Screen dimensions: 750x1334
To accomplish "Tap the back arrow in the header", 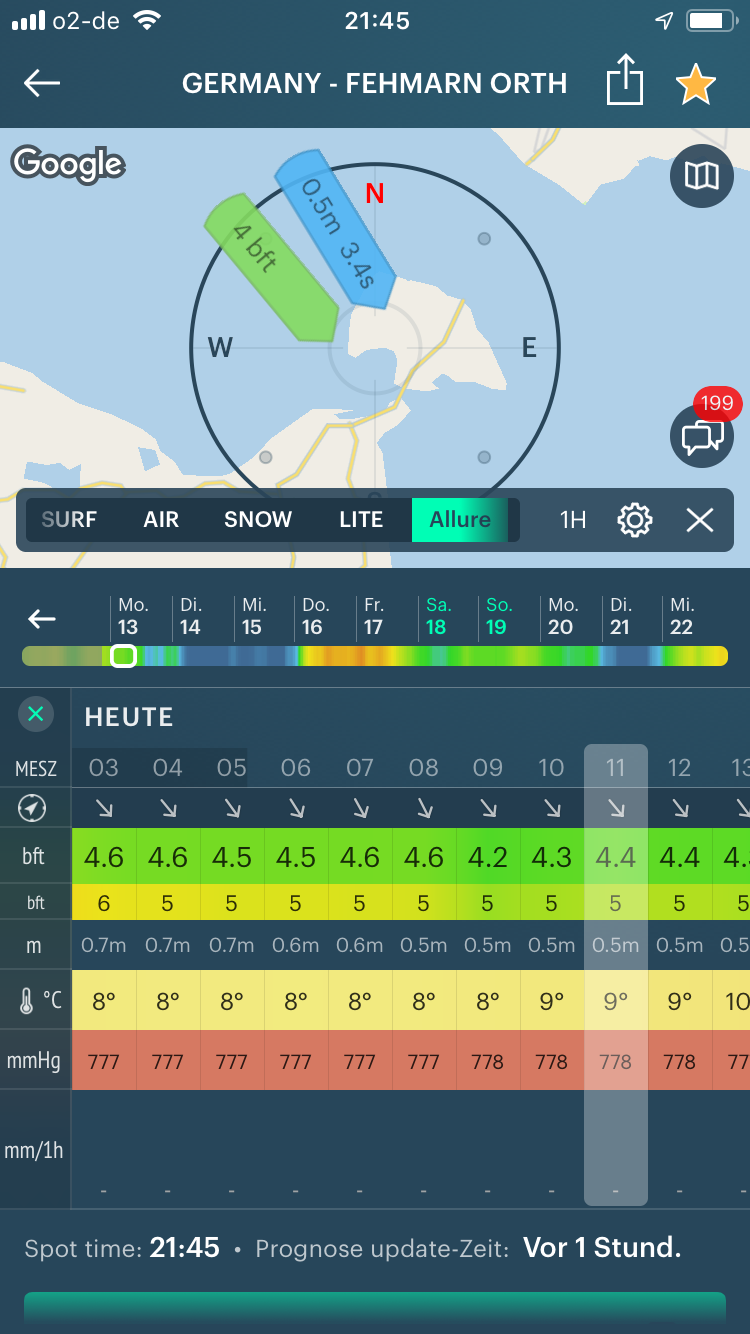I will (42, 83).
